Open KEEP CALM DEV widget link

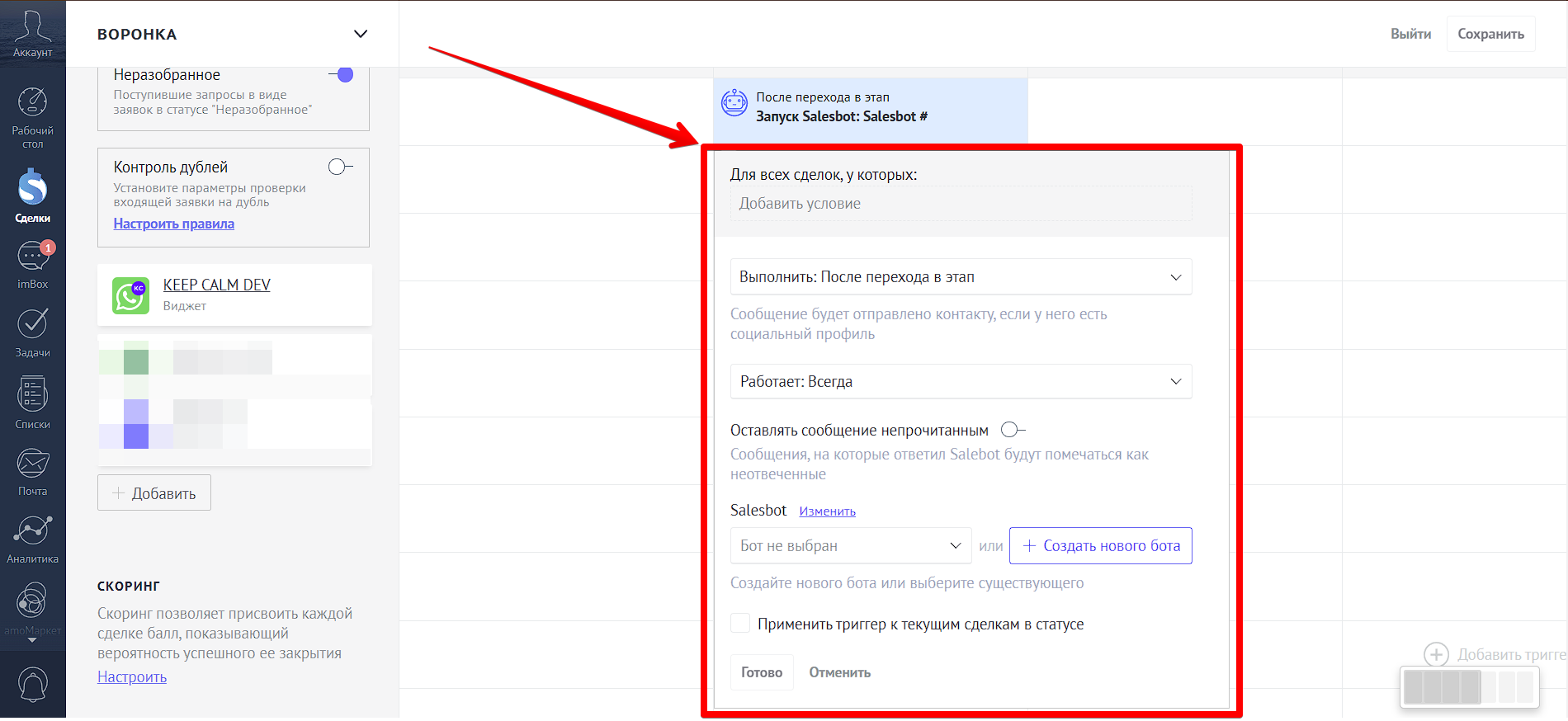(x=217, y=285)
